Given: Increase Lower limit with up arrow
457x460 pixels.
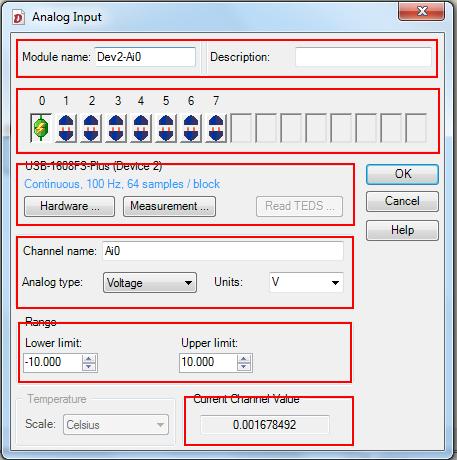Looking at the screenshot, I should pos(89,359).
